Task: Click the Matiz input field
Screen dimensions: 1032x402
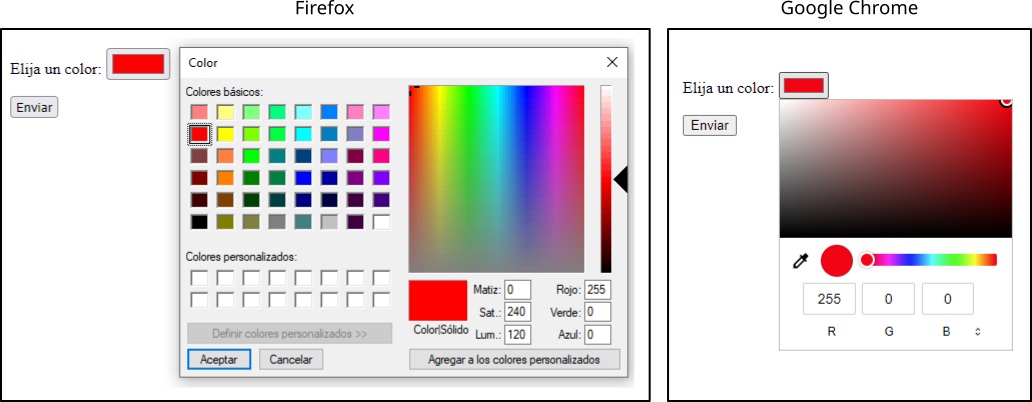Action: point(518,290)
